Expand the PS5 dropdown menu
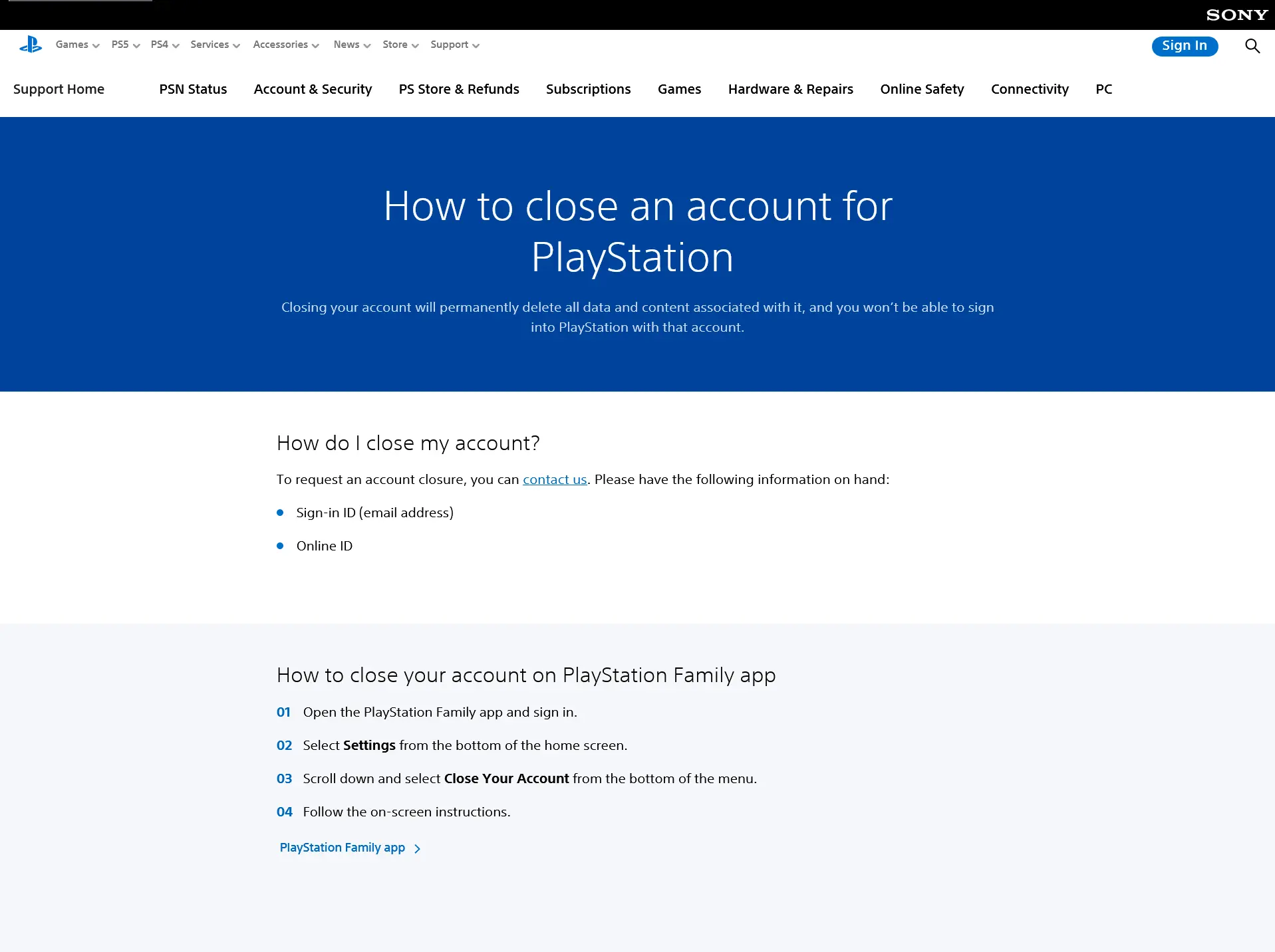Image resolution: width=1275 pixels, height=952 pixels. click(x=125, y=45)
